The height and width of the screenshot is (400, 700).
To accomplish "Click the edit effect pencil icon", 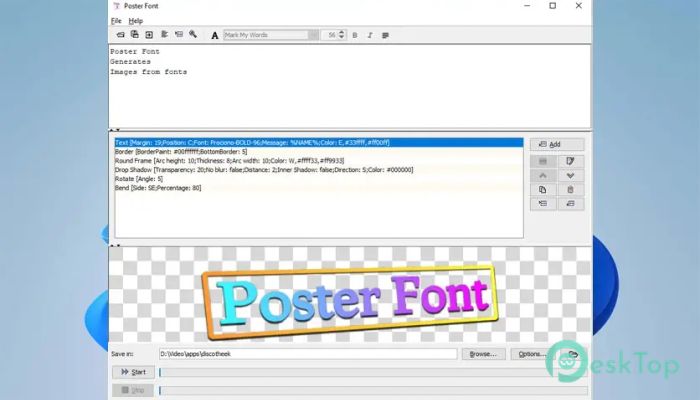I will [x=571, y=161].
